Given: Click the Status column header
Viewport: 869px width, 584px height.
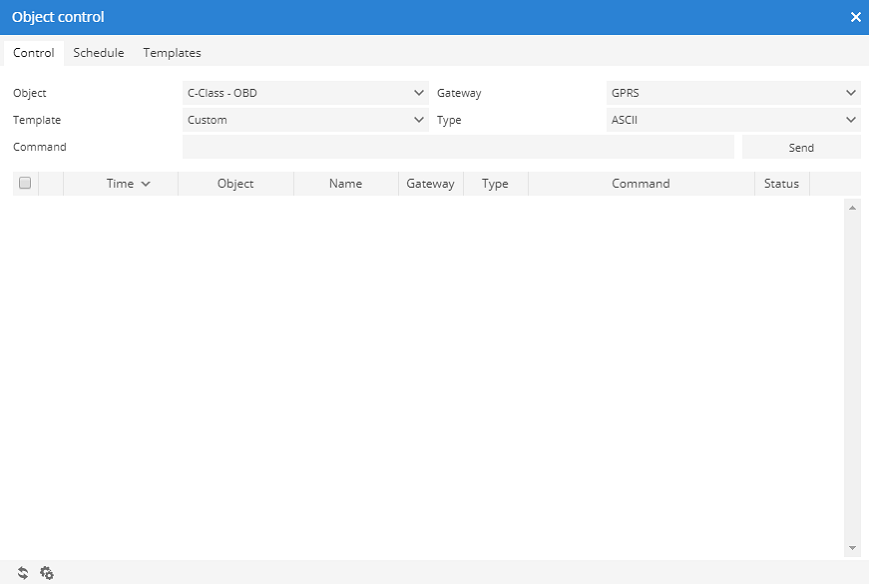Looking at the screenshot, I should tap(781, 184).
